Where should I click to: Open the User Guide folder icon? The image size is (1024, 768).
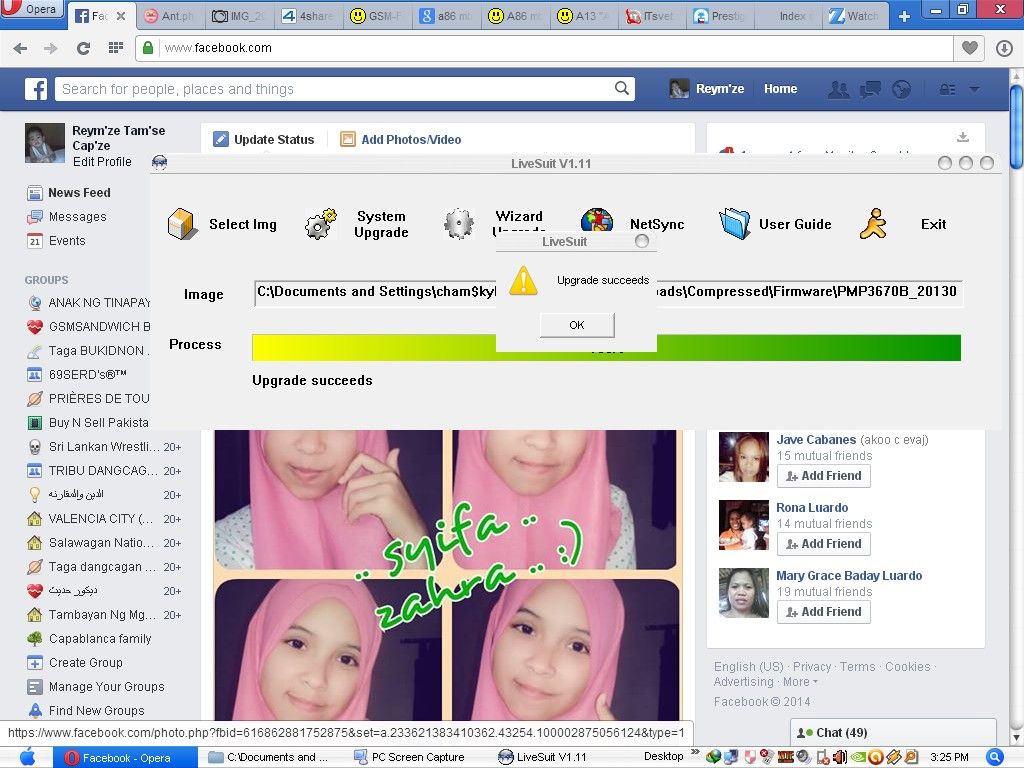(x=735, y=224)
